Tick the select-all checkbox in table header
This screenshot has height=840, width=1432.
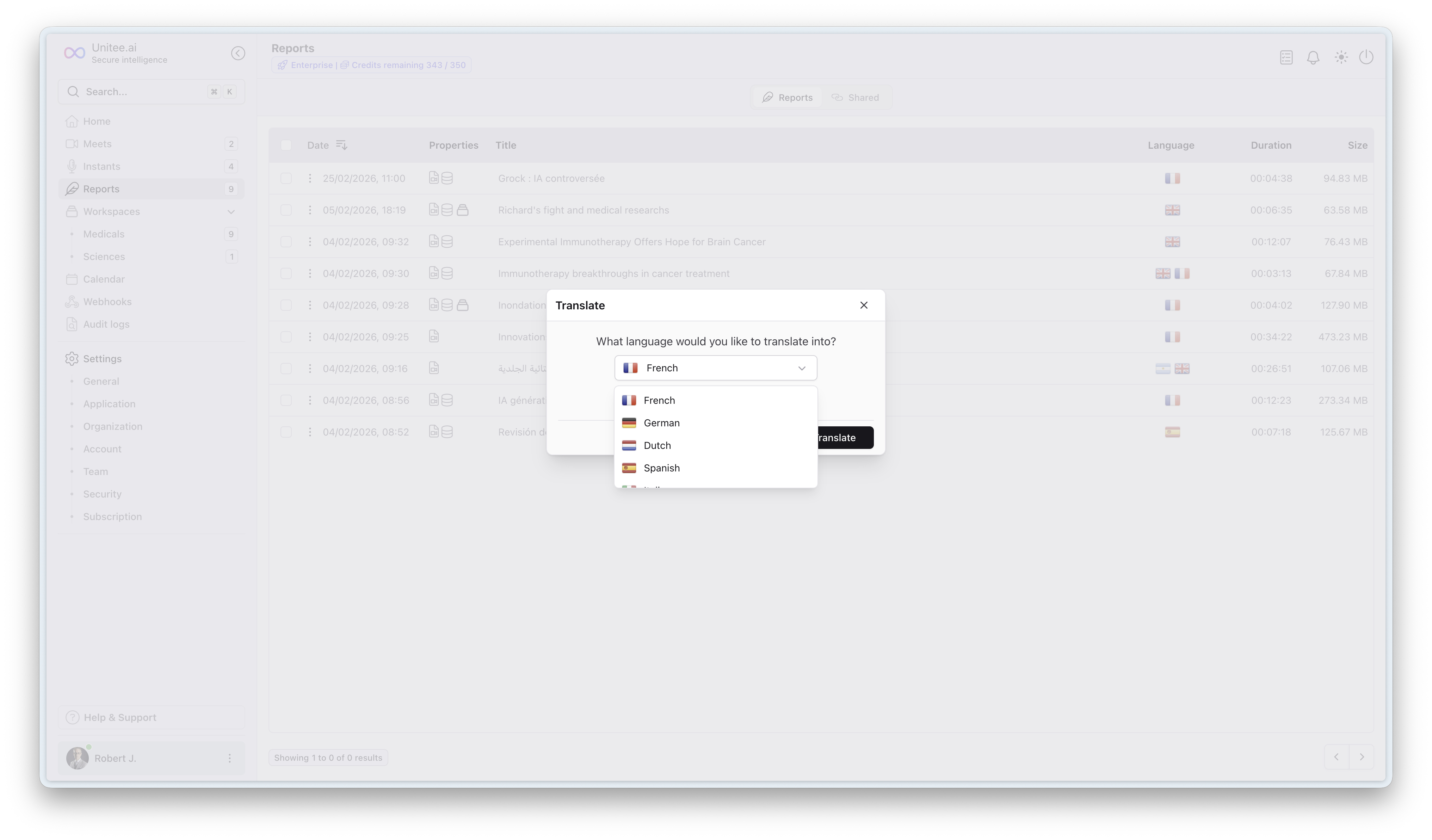click(286, 145)
